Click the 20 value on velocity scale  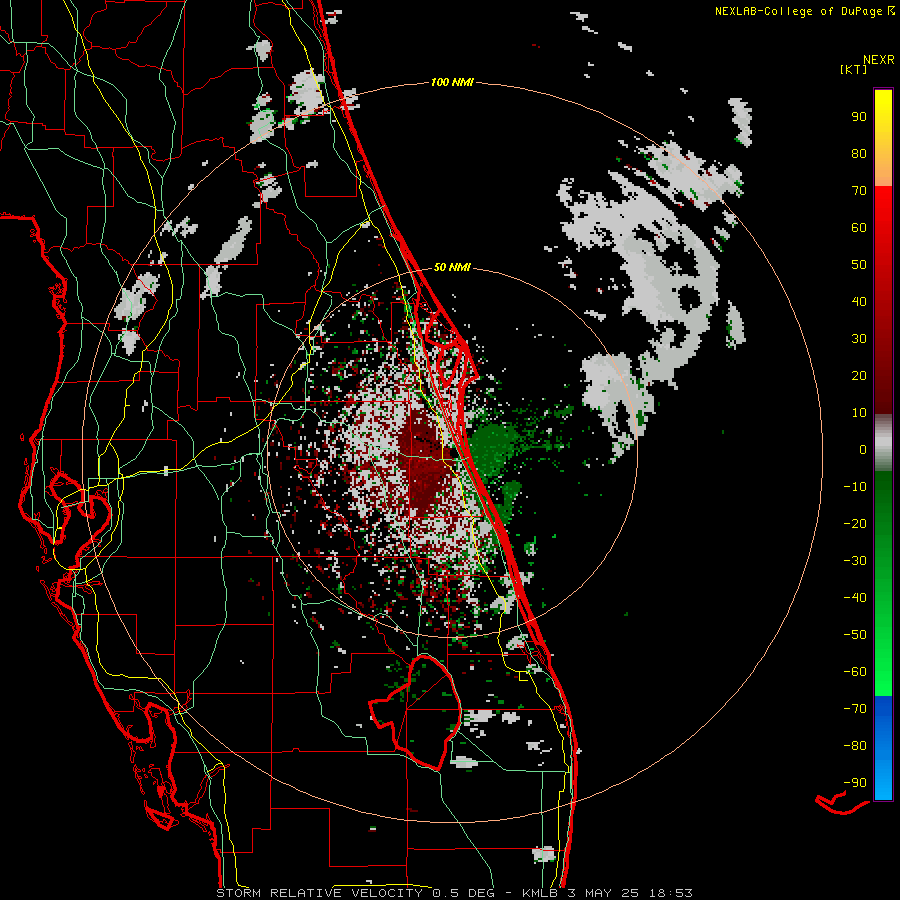(x=859, y=375)
